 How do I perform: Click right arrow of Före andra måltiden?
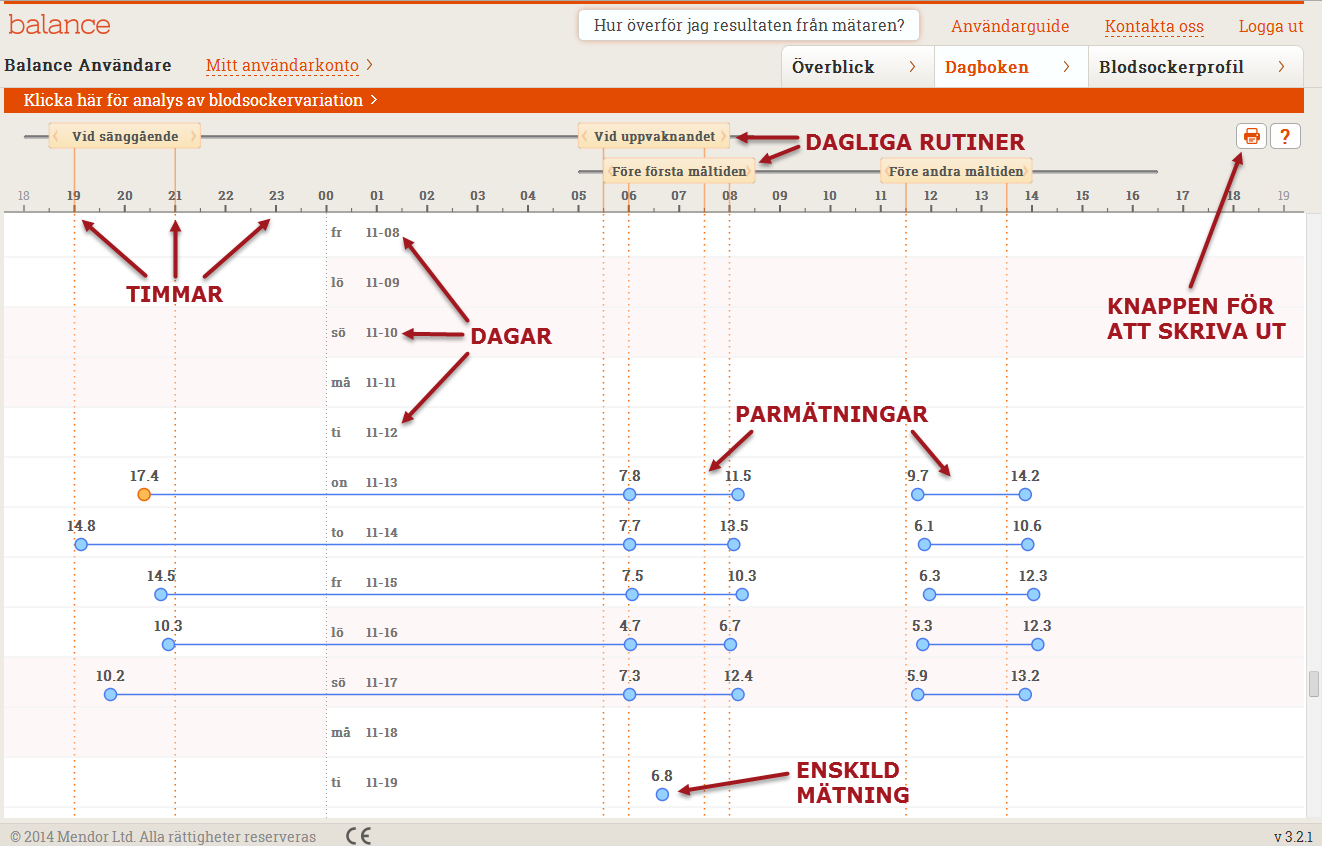[1027, 171]
